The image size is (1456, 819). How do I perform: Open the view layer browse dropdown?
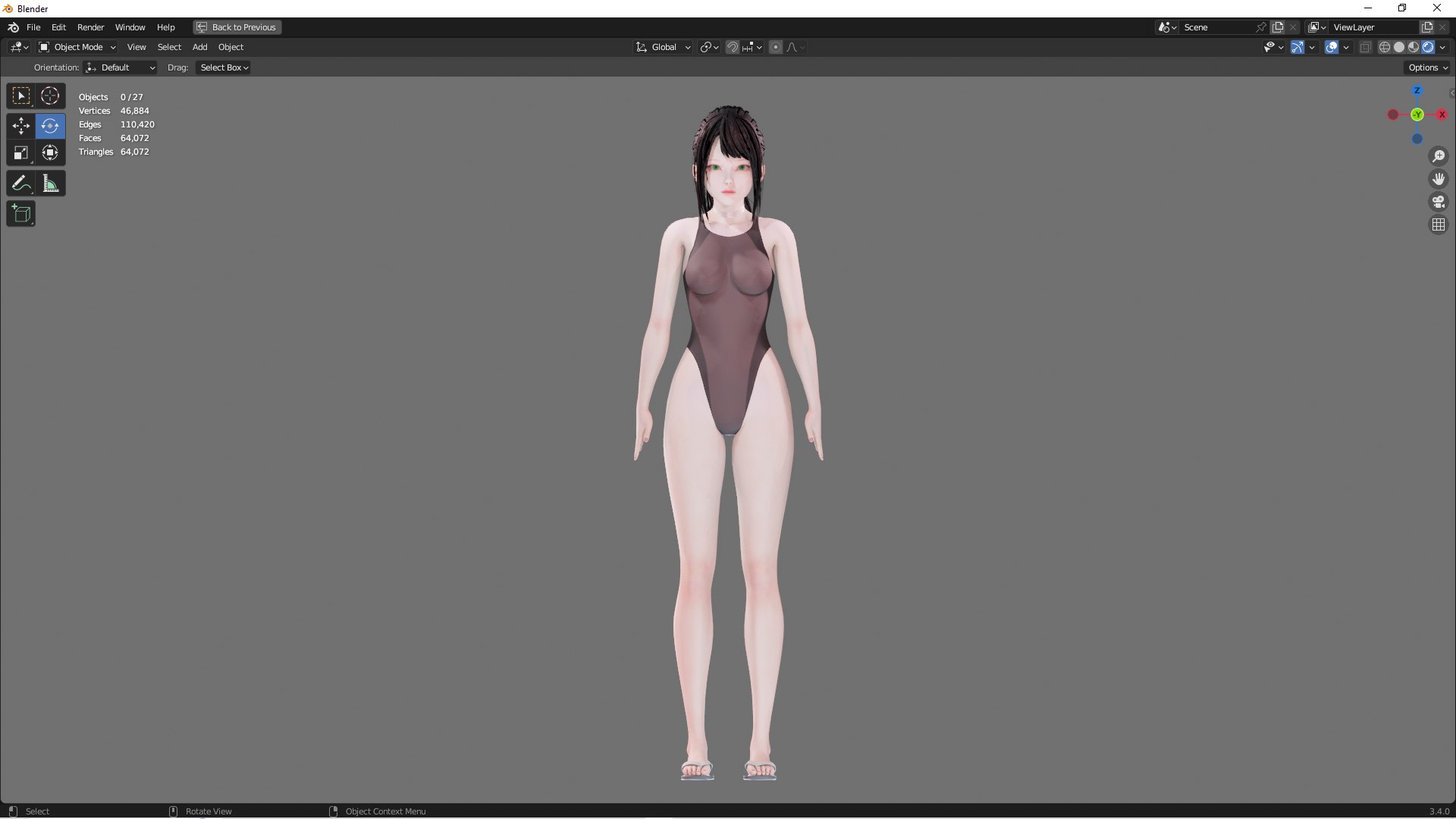click(x=1317, y=27)
